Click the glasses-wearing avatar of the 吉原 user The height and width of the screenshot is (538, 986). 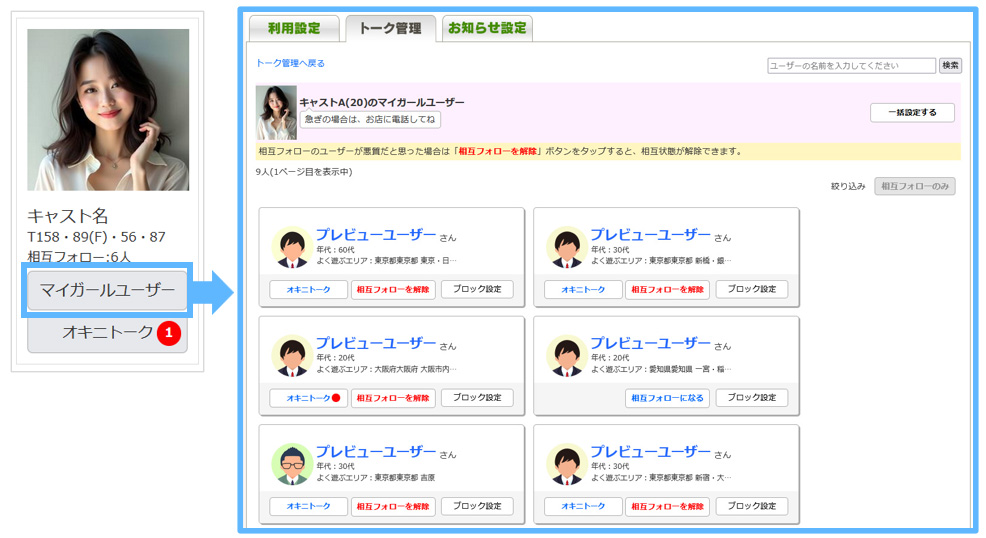tap(291, 464)
